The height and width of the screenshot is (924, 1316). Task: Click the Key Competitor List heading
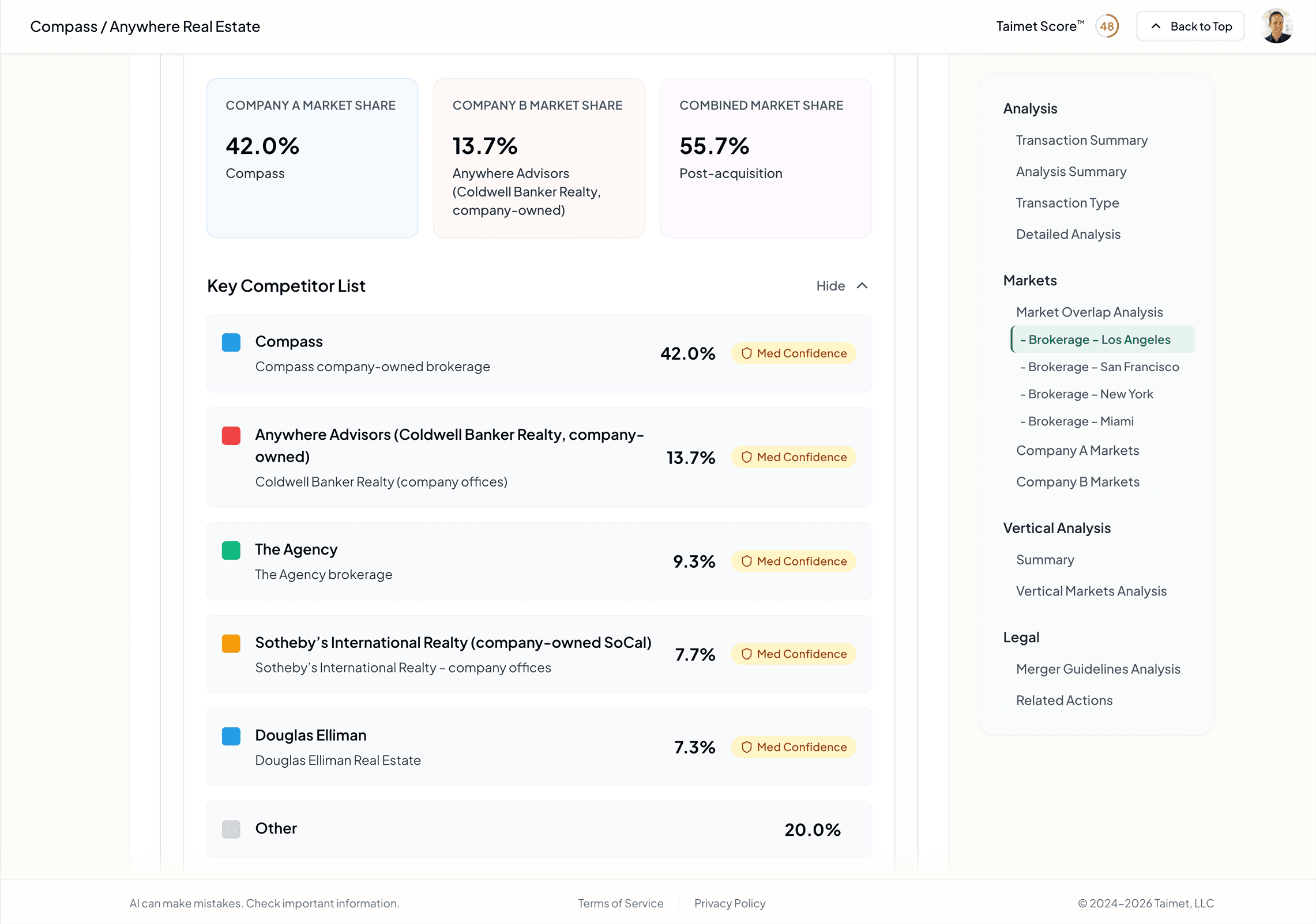tap(286, 286)
